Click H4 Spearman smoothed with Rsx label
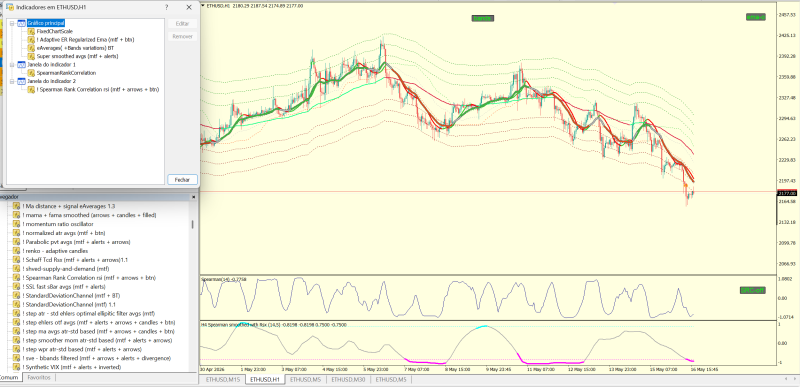 pos(274,324)
